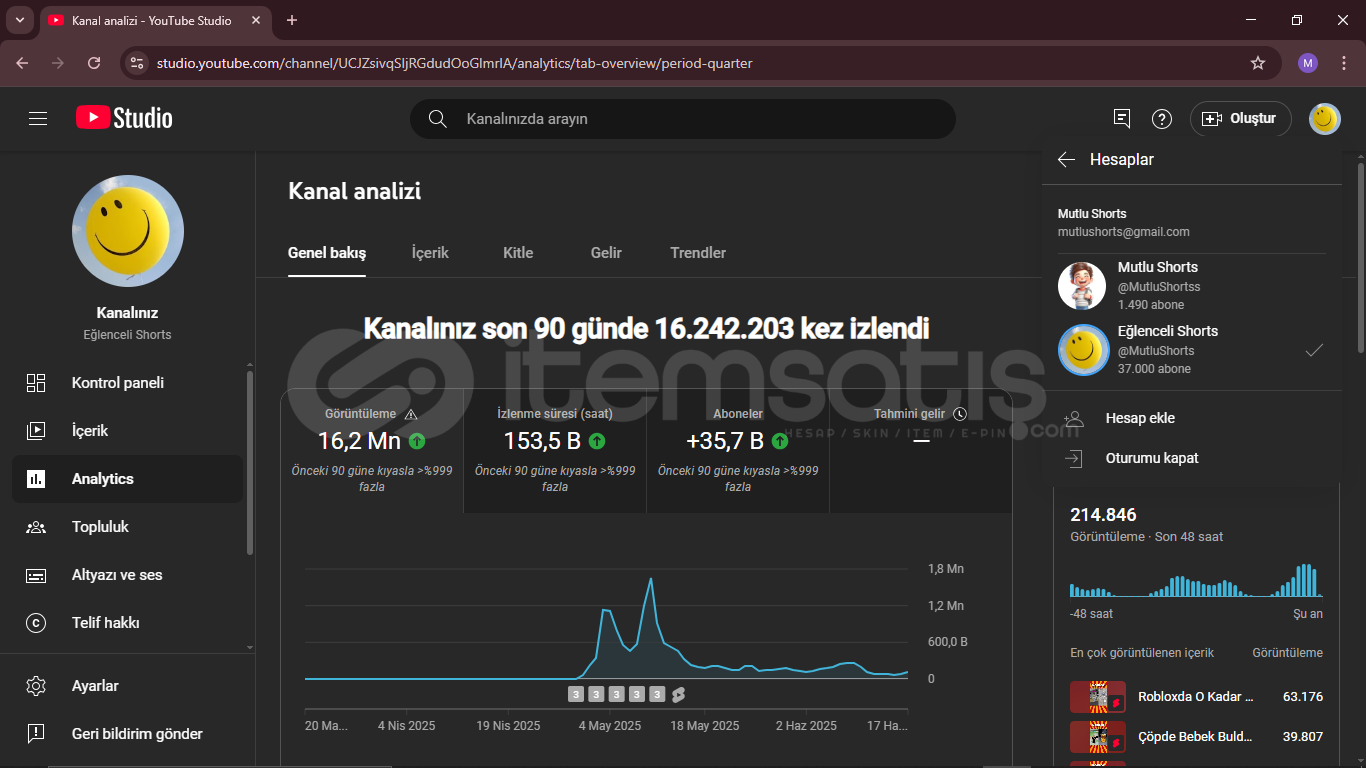Click the realtime 48-hour bar chart
Viewport: 1366px width, 768px height.
(x=1196, y=580)
